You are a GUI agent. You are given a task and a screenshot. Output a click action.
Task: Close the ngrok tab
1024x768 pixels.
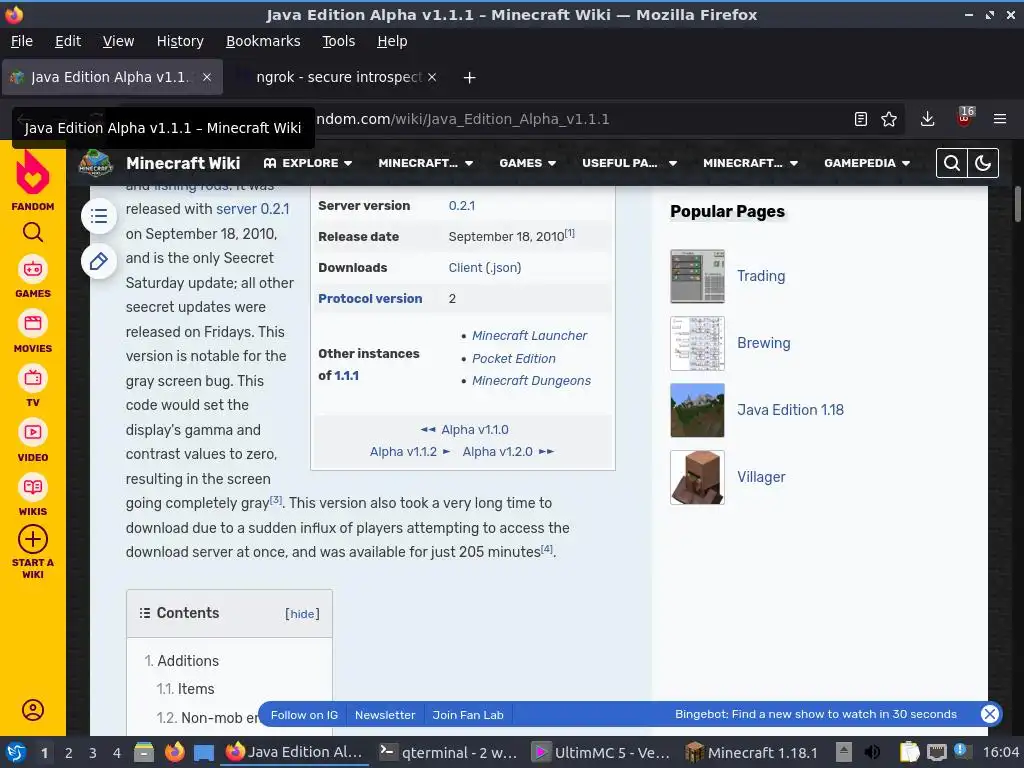(x=432, y=77)
